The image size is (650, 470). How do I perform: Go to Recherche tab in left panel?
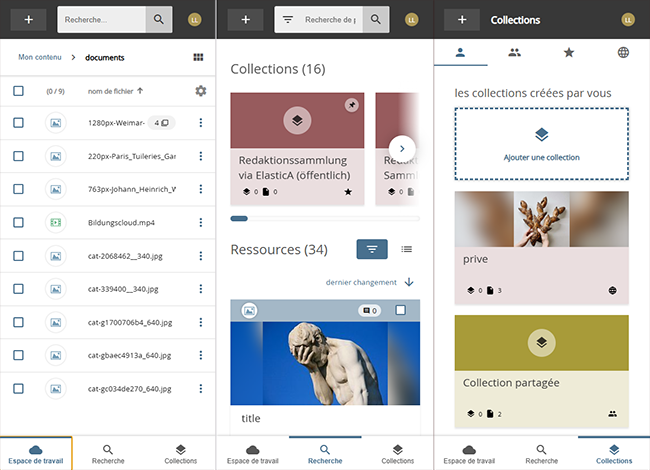[x=108, y=454]
